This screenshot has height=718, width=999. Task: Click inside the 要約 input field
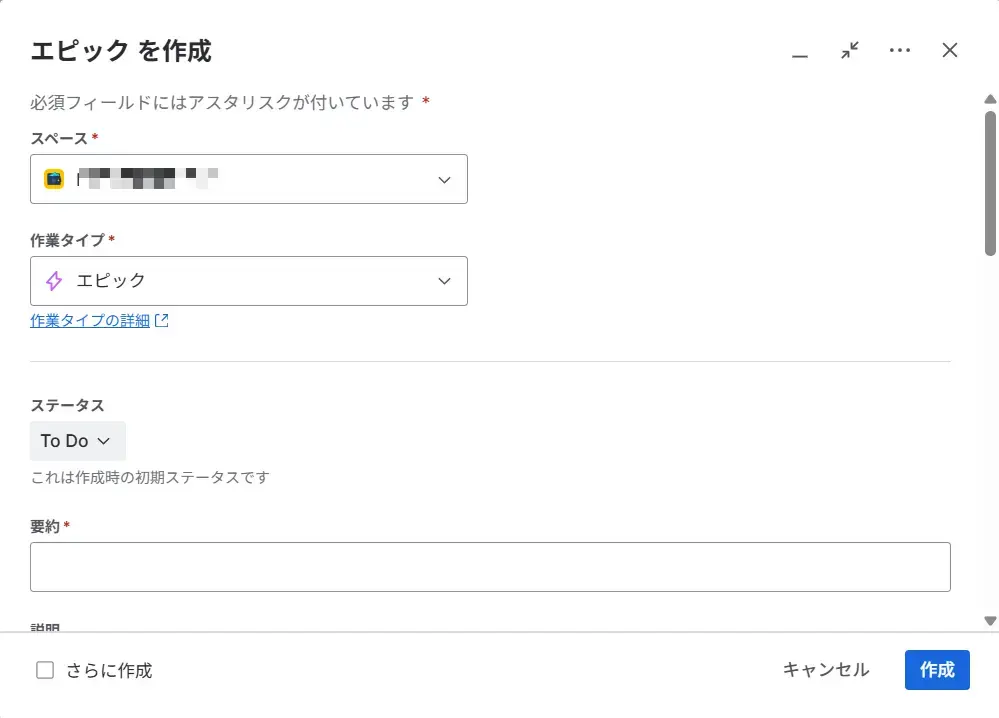click(x=490, y=566)
